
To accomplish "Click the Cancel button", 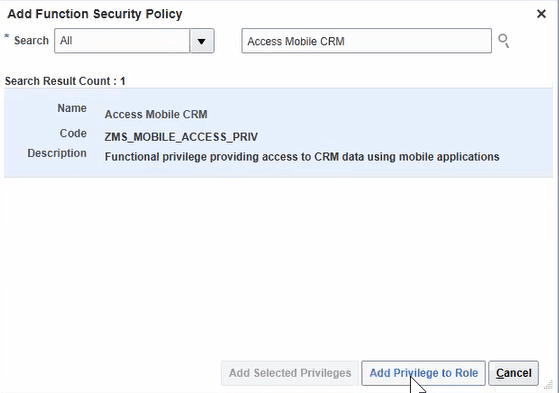I will (513, 373).
